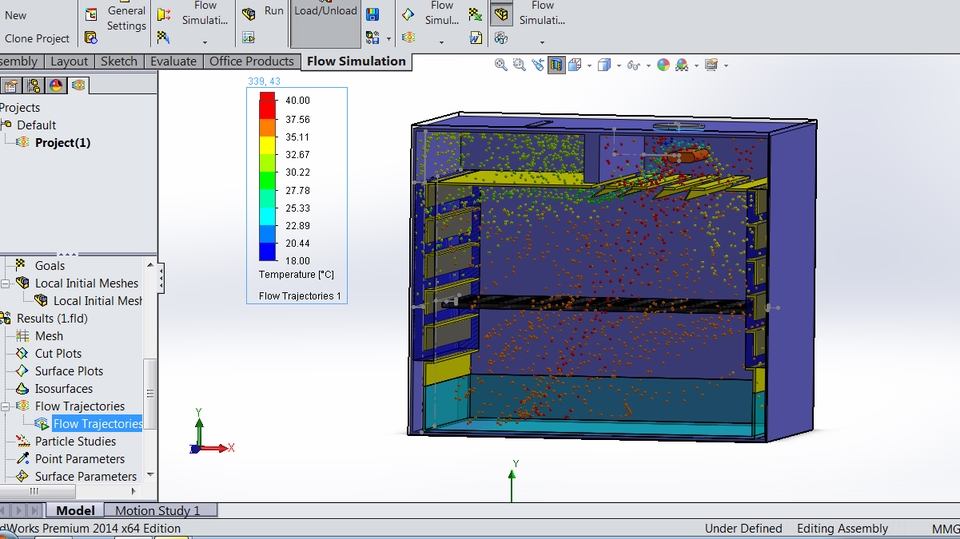Click the temperature legend color bar
Image resolution: width=960 pixels, height=539 pixels.
(267, 176)
